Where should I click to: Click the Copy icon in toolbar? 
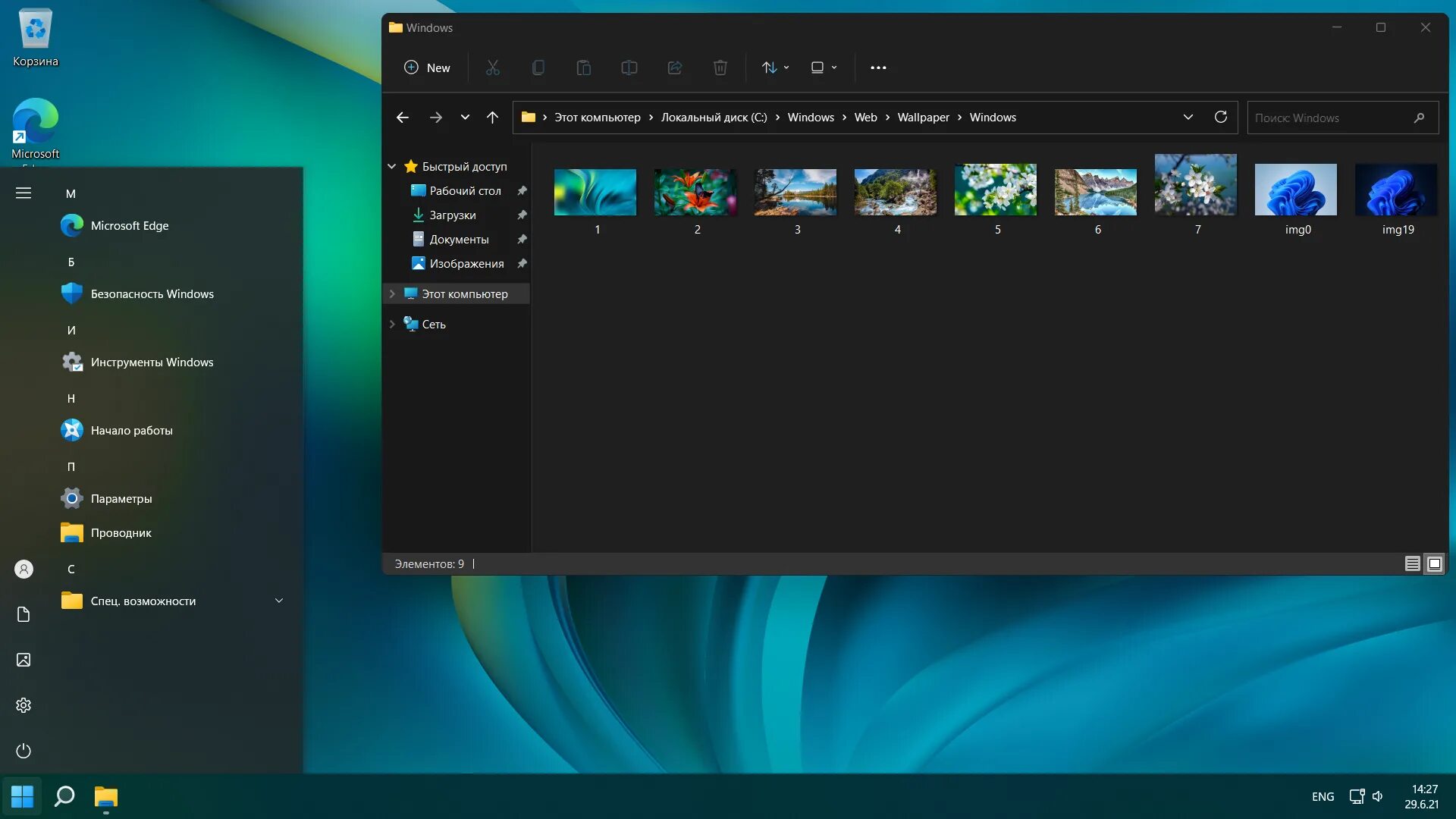(538, 67)
